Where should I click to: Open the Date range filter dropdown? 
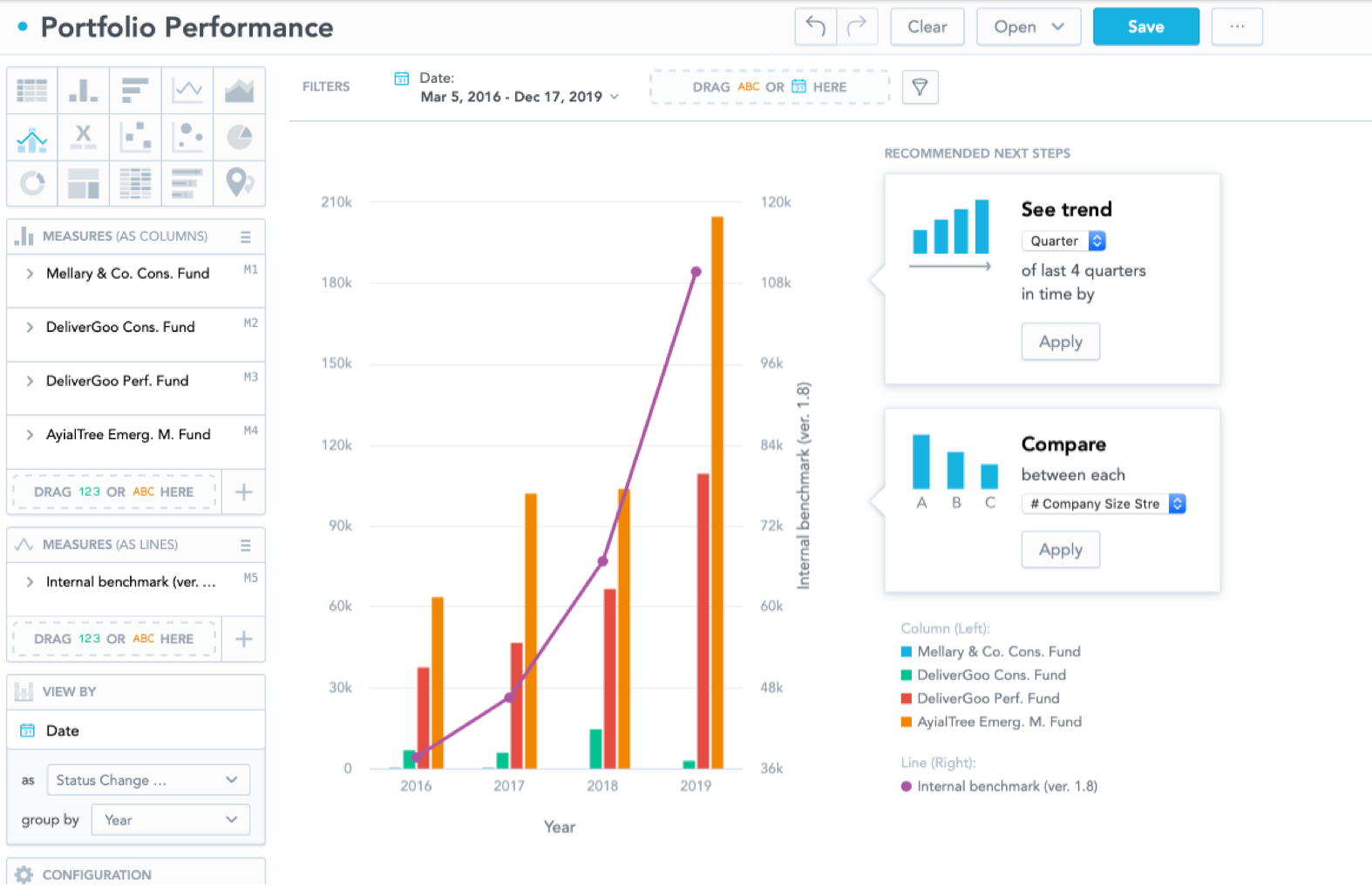520,97
